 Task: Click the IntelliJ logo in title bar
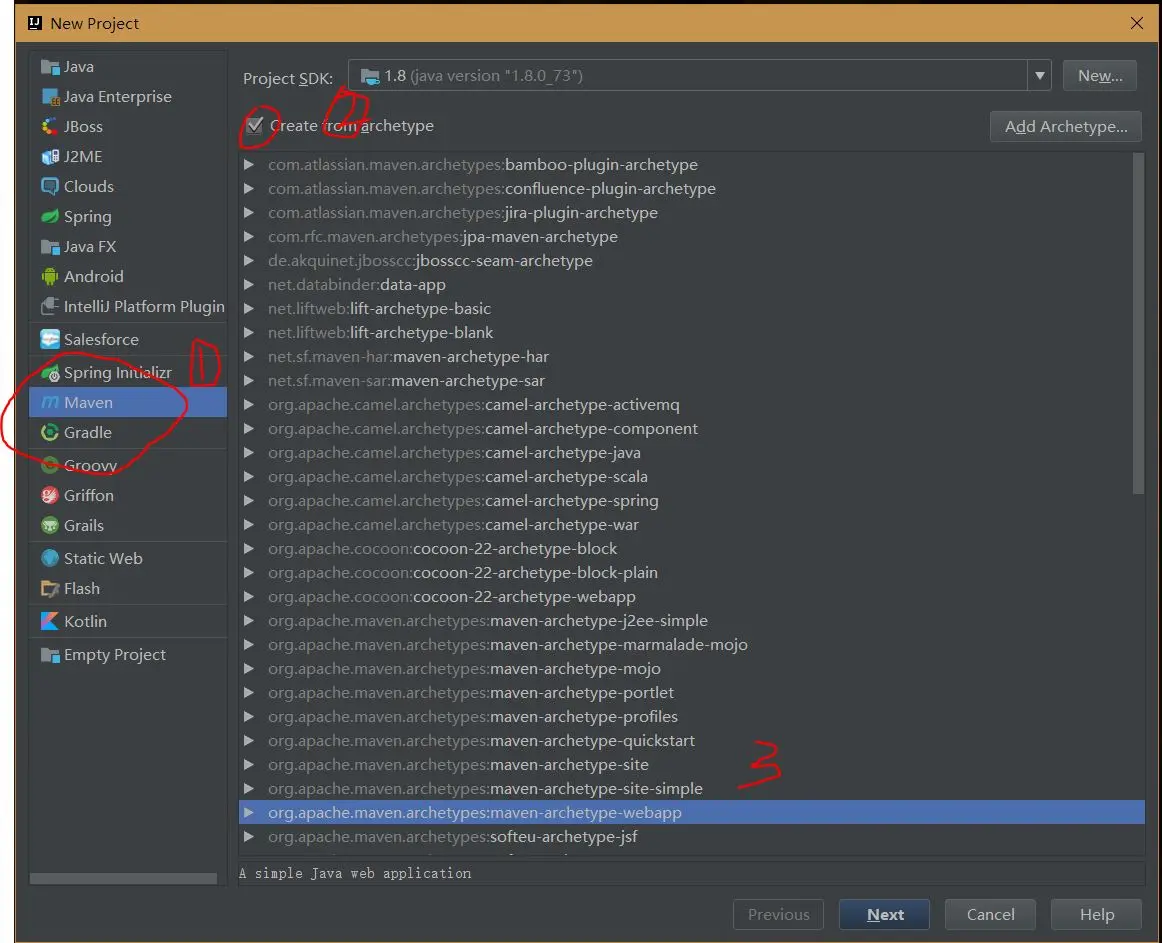click(x=34, y=23)
